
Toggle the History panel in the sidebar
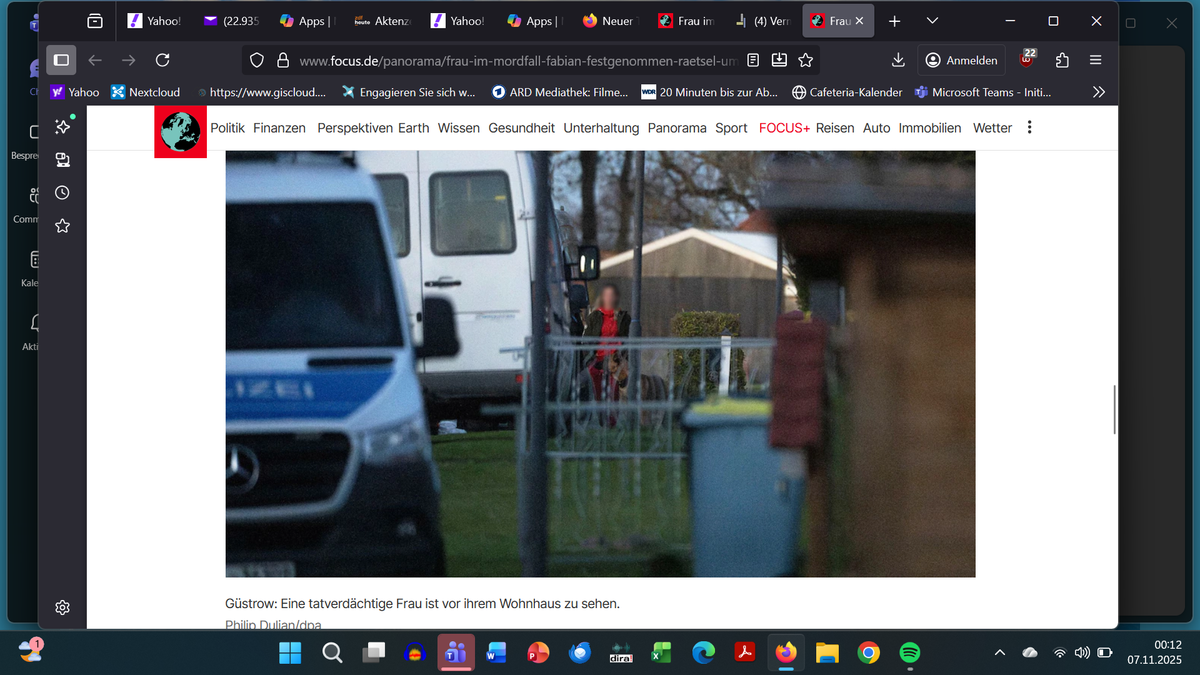pos(62,193)
